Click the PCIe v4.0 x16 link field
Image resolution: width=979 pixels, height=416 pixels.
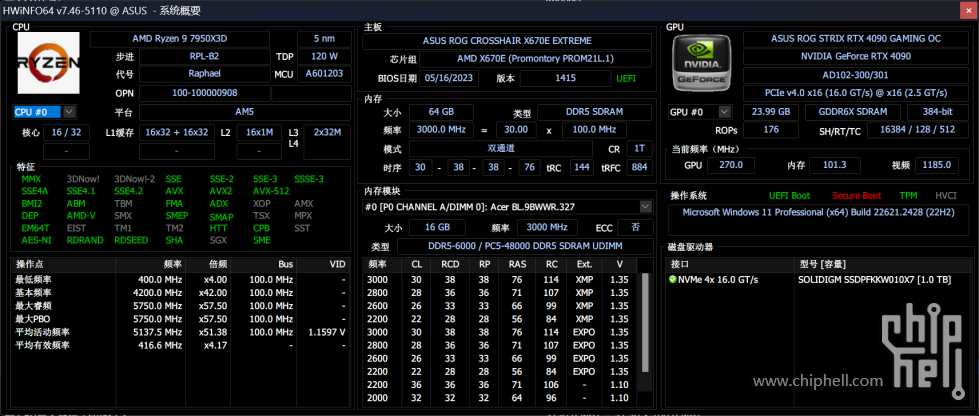855,93
